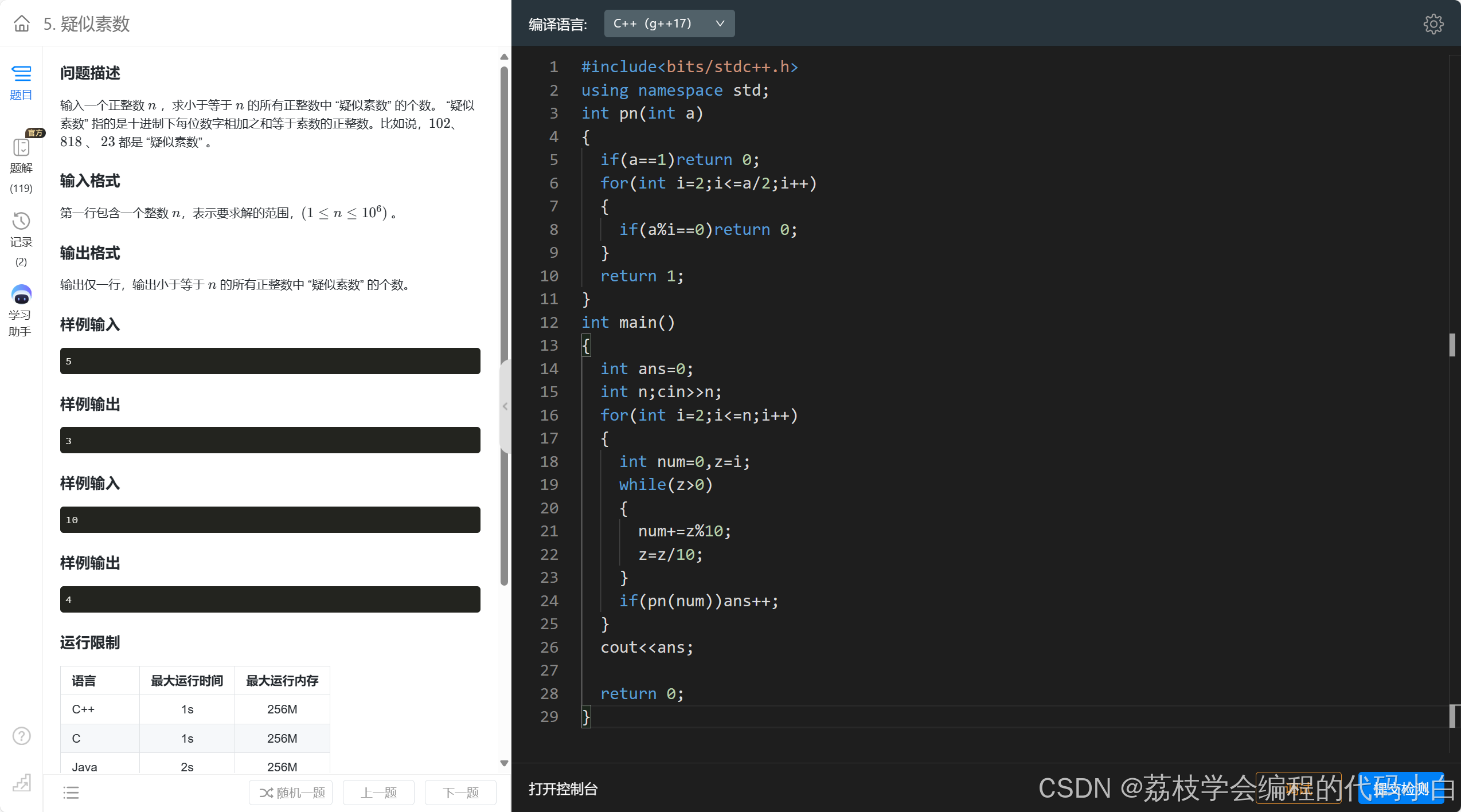The image size is (1461, 812).
Task: Open the C++ (g++17) language dropdown
Action: (x=669, y=23)
